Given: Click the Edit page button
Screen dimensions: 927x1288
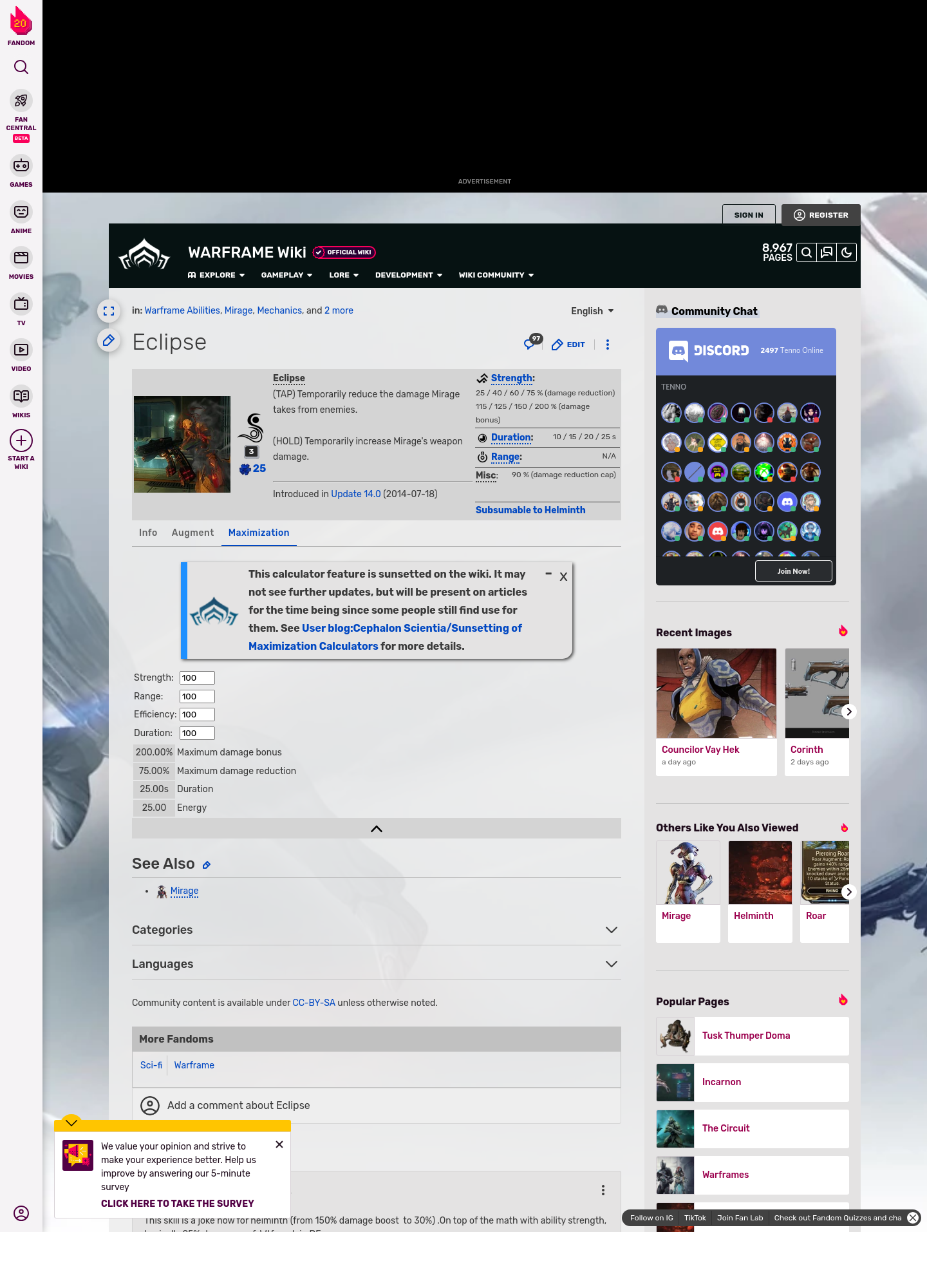Looking at the screenshot, I should [x=568, y=345].
